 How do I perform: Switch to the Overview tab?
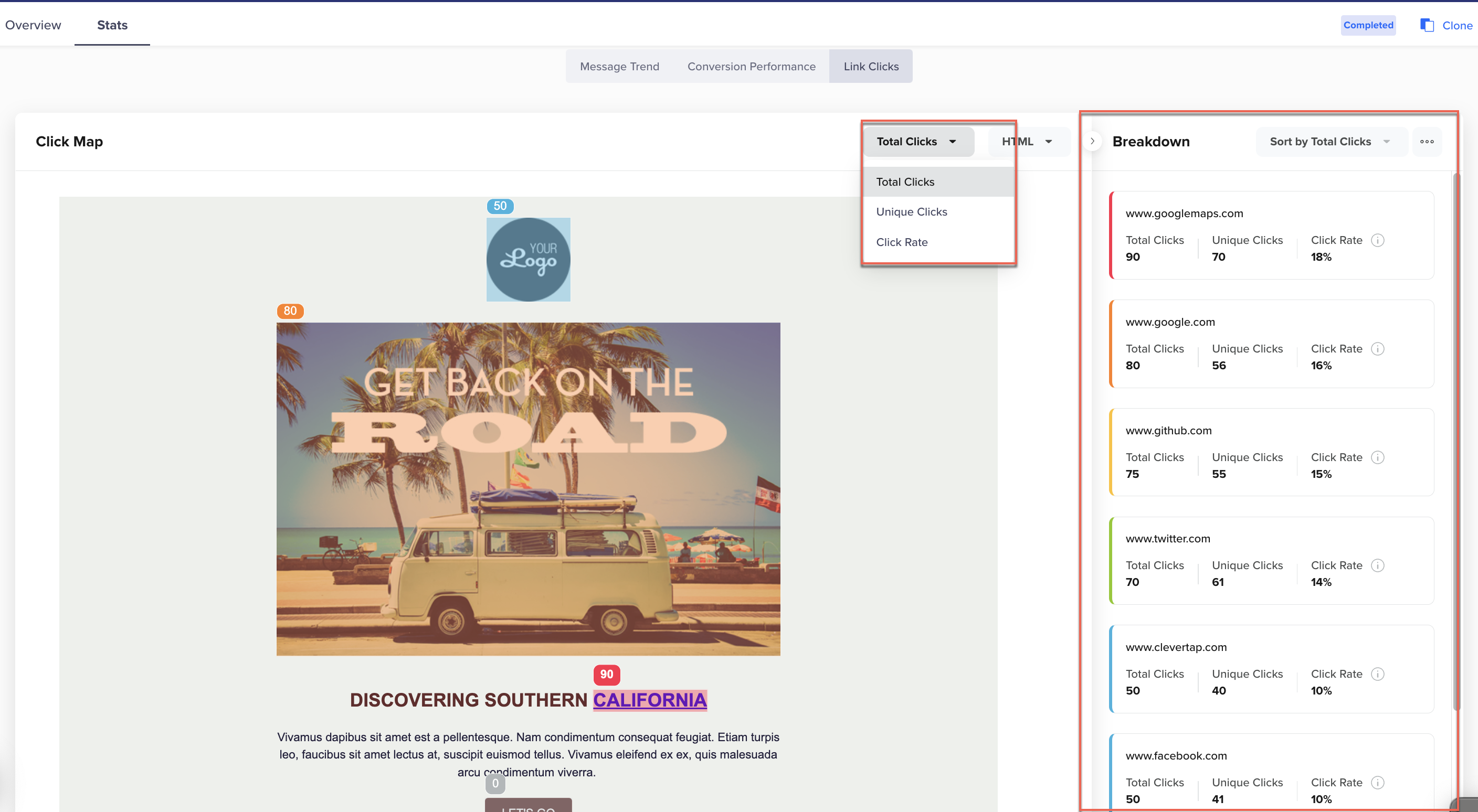click(x=33, y=25)
